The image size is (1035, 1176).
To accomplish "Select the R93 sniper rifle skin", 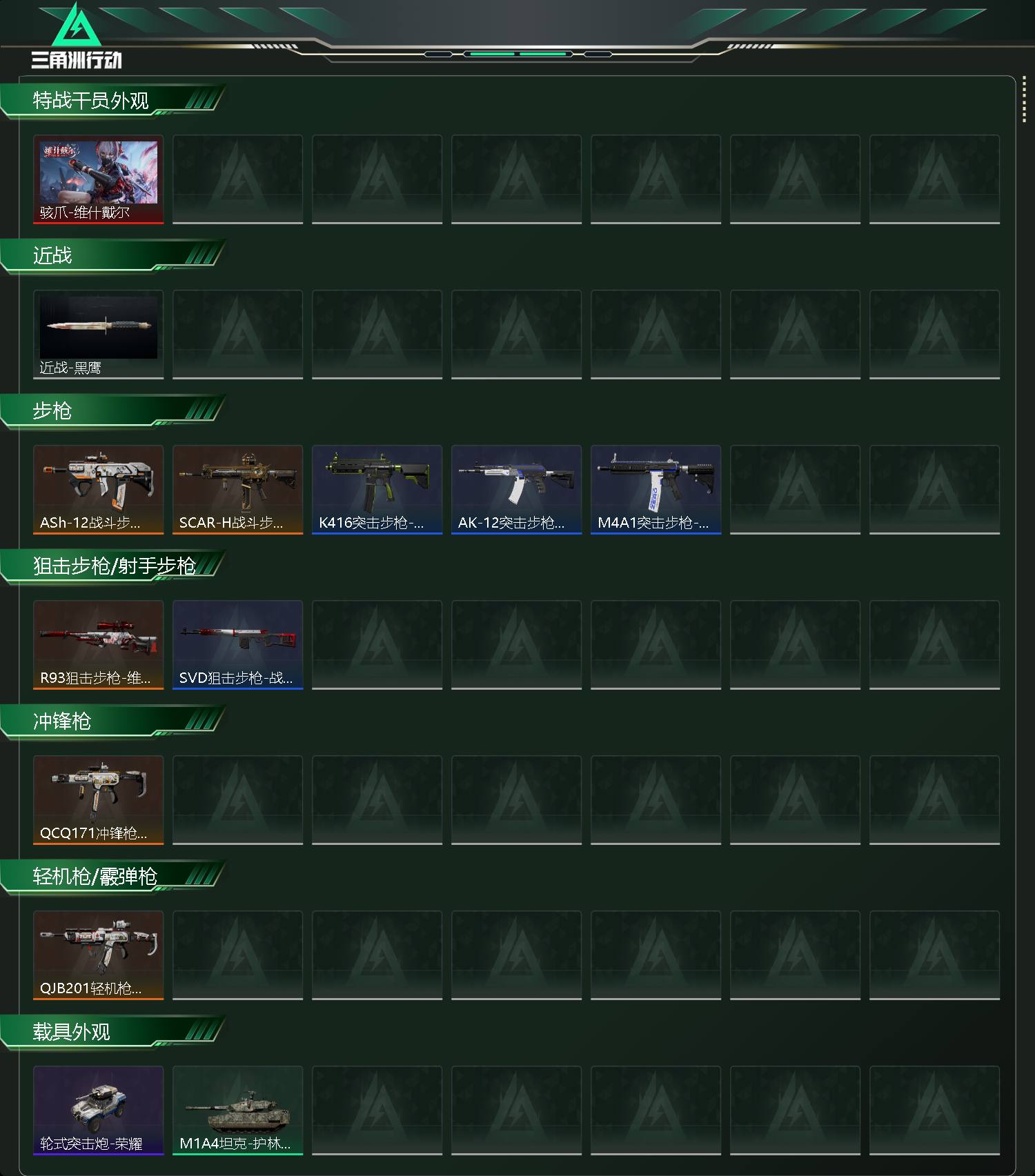I will (x=99, y=645).
